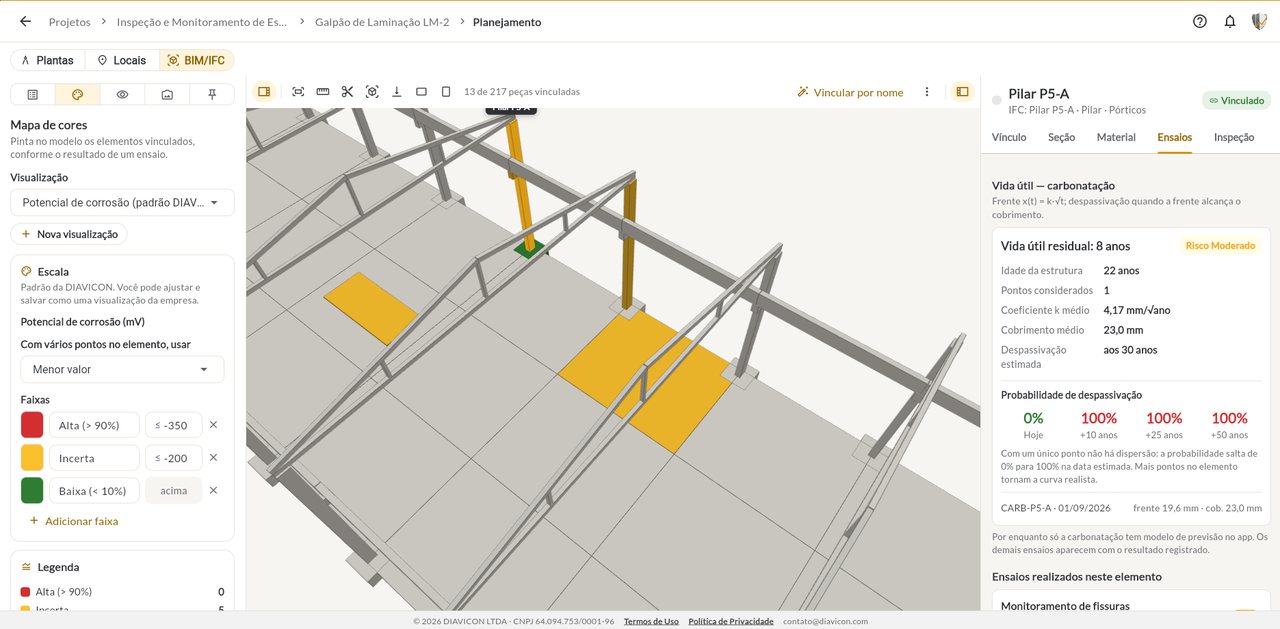This screenshot has height=629, width=1280.
Task: Click the gray status dot beside Pilar P5-A
Action: (x=996, y=100)
